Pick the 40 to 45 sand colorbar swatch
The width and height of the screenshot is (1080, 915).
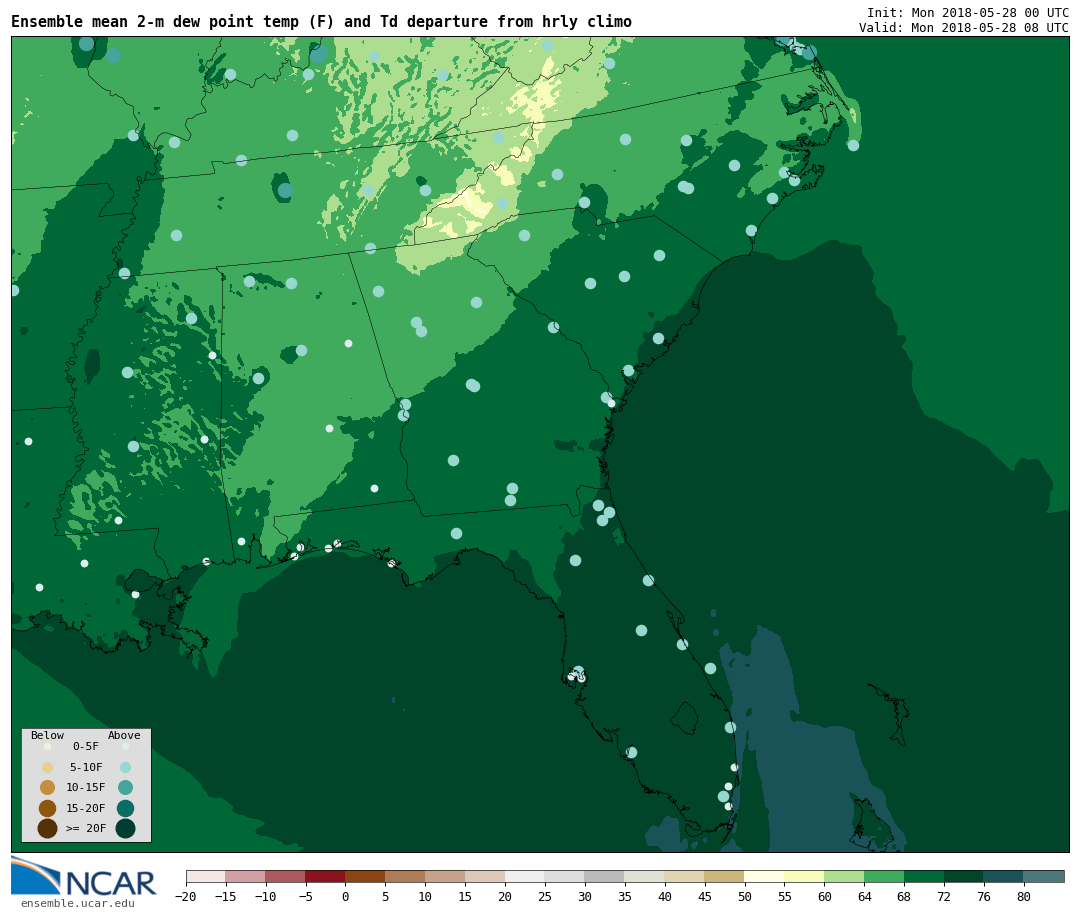tap(685, 876)
